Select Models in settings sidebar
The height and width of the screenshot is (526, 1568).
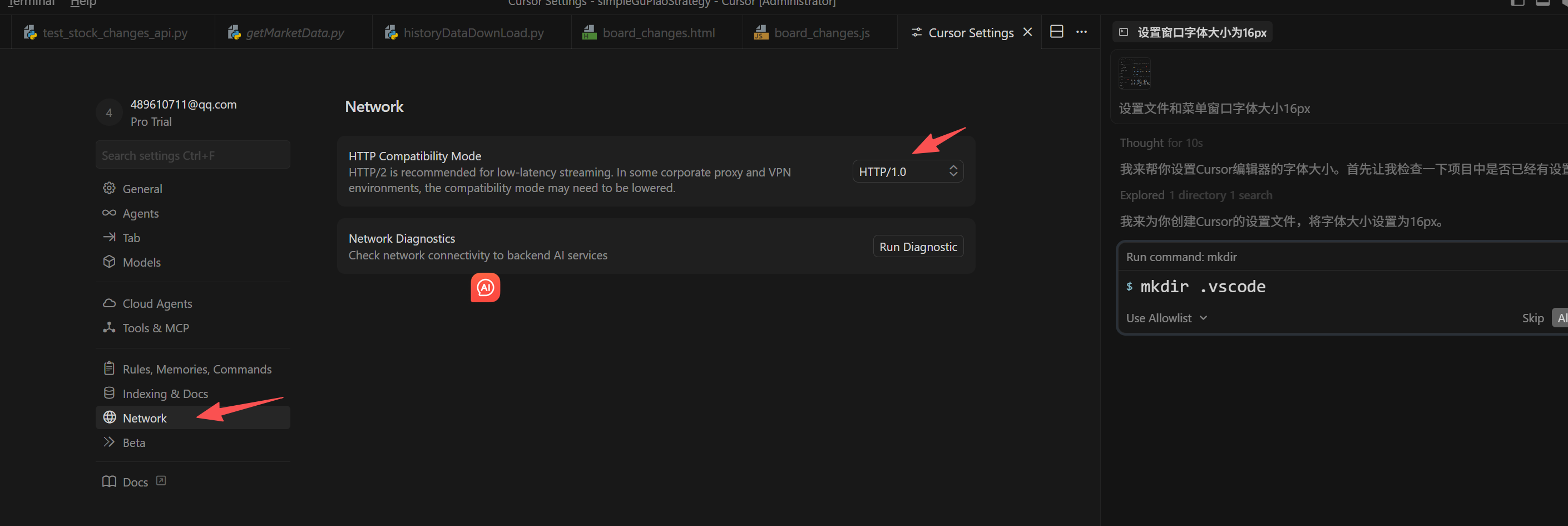192,261
